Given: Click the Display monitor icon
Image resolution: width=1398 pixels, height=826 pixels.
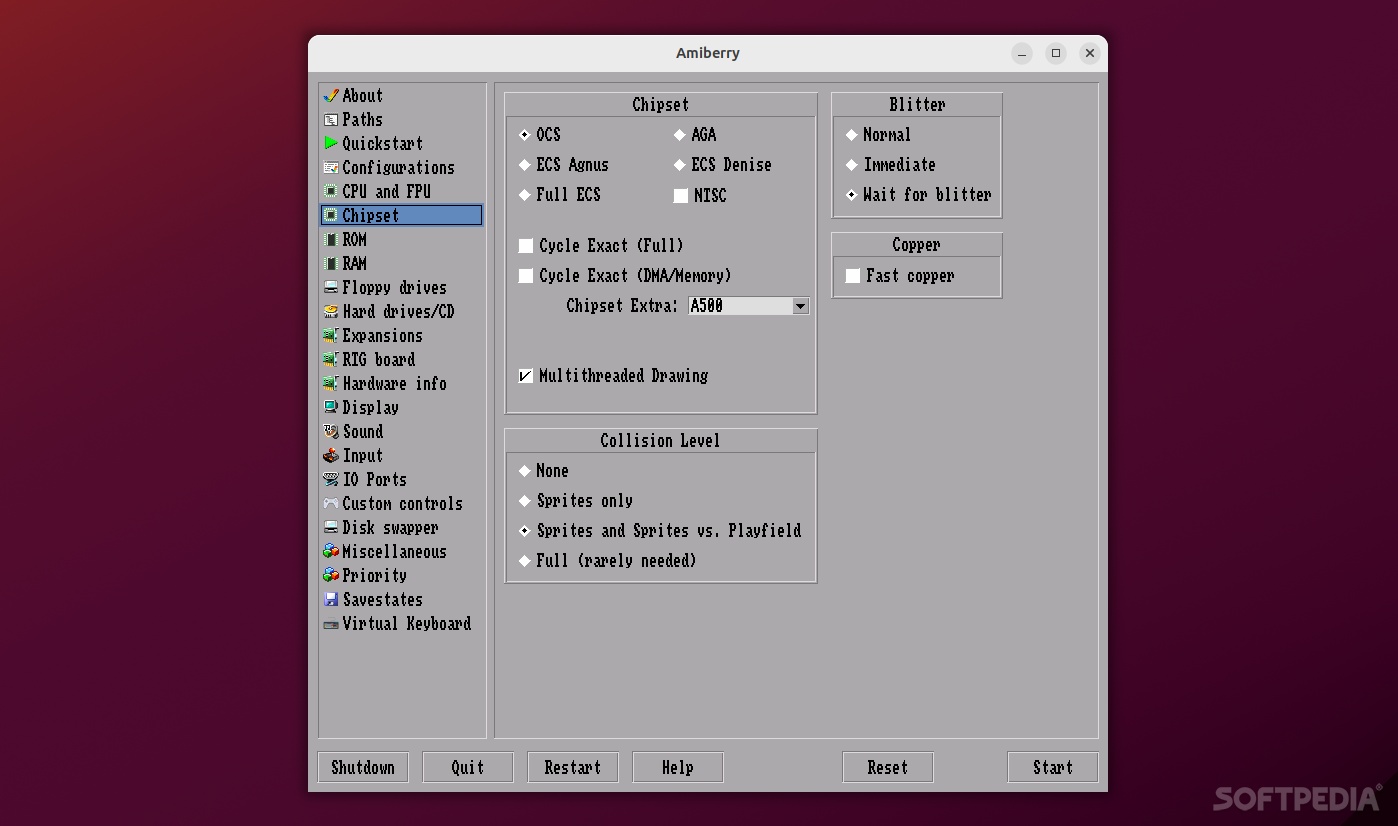Looking at the screenshot, I should (x=331, y=408).
